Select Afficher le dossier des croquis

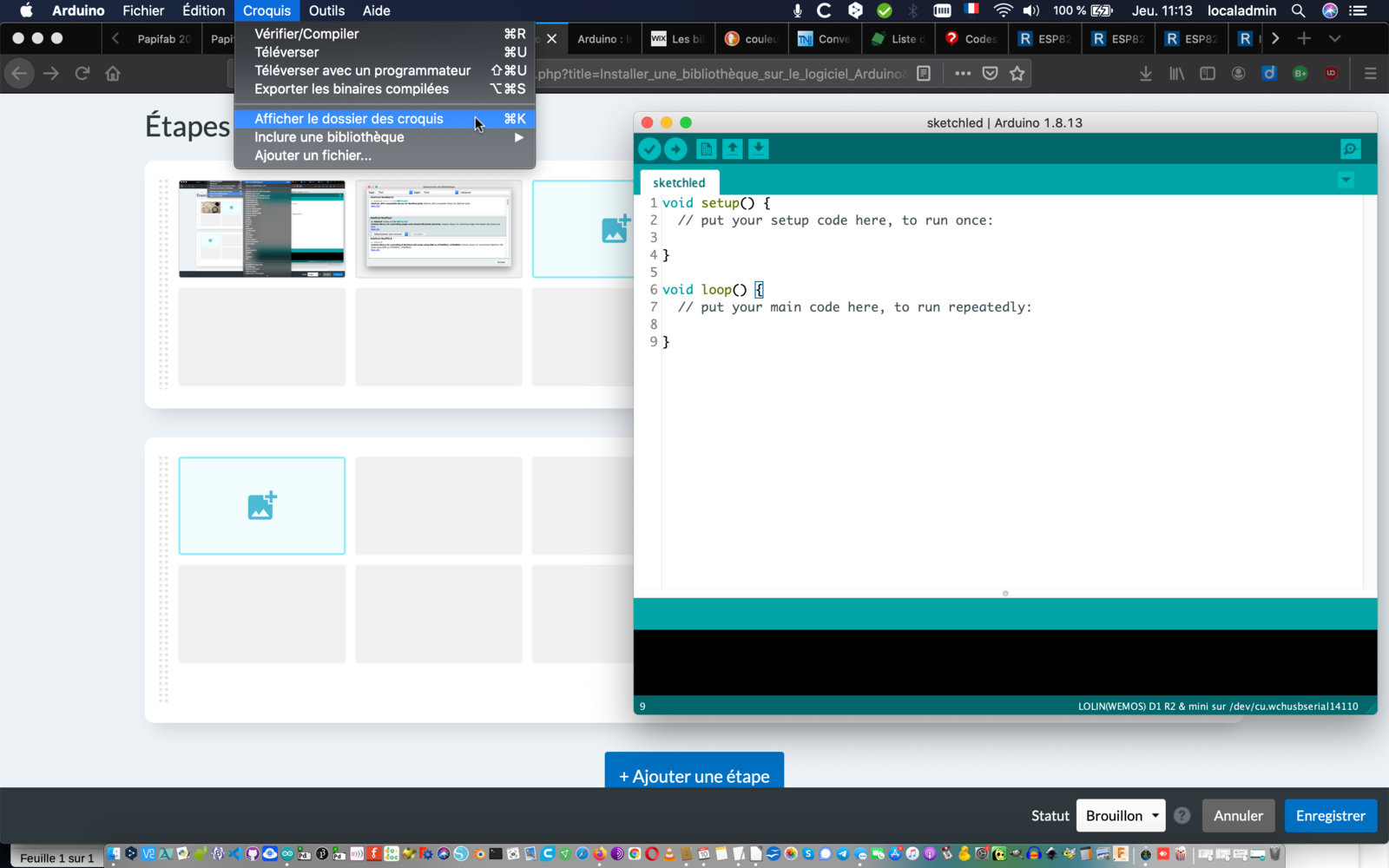click(x=348, y=118)
